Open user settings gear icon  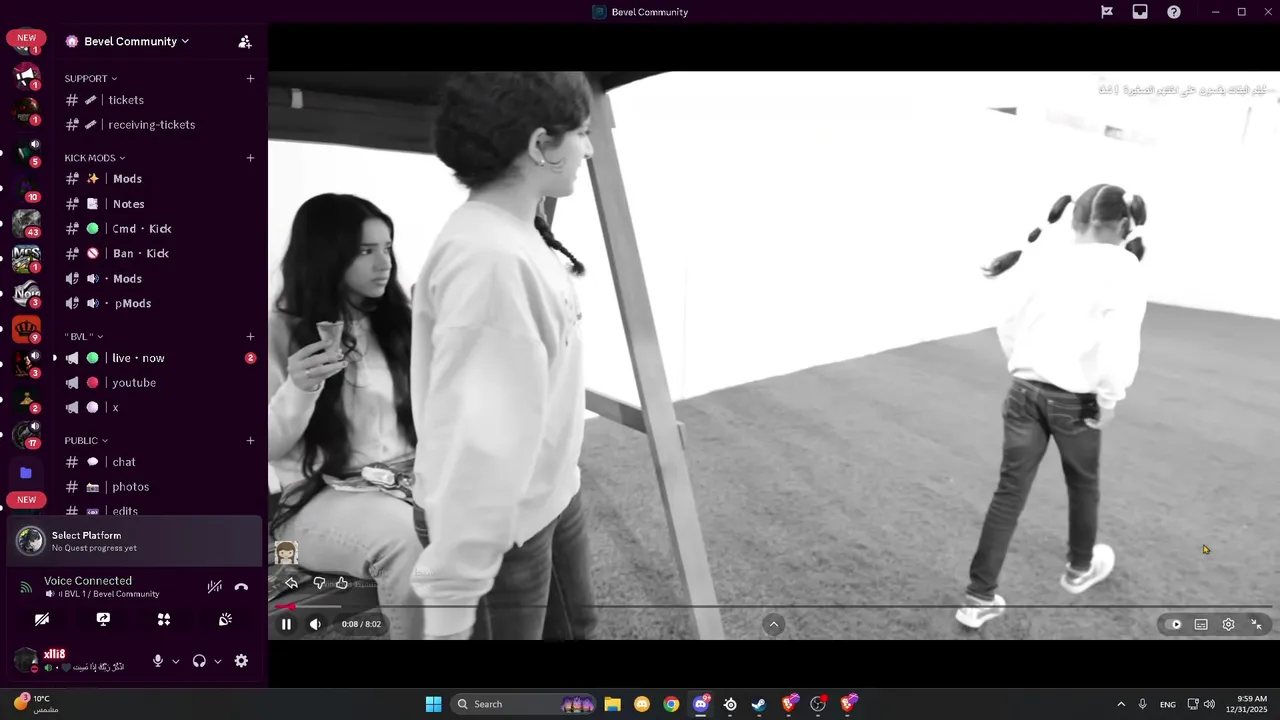pos(241,661)
